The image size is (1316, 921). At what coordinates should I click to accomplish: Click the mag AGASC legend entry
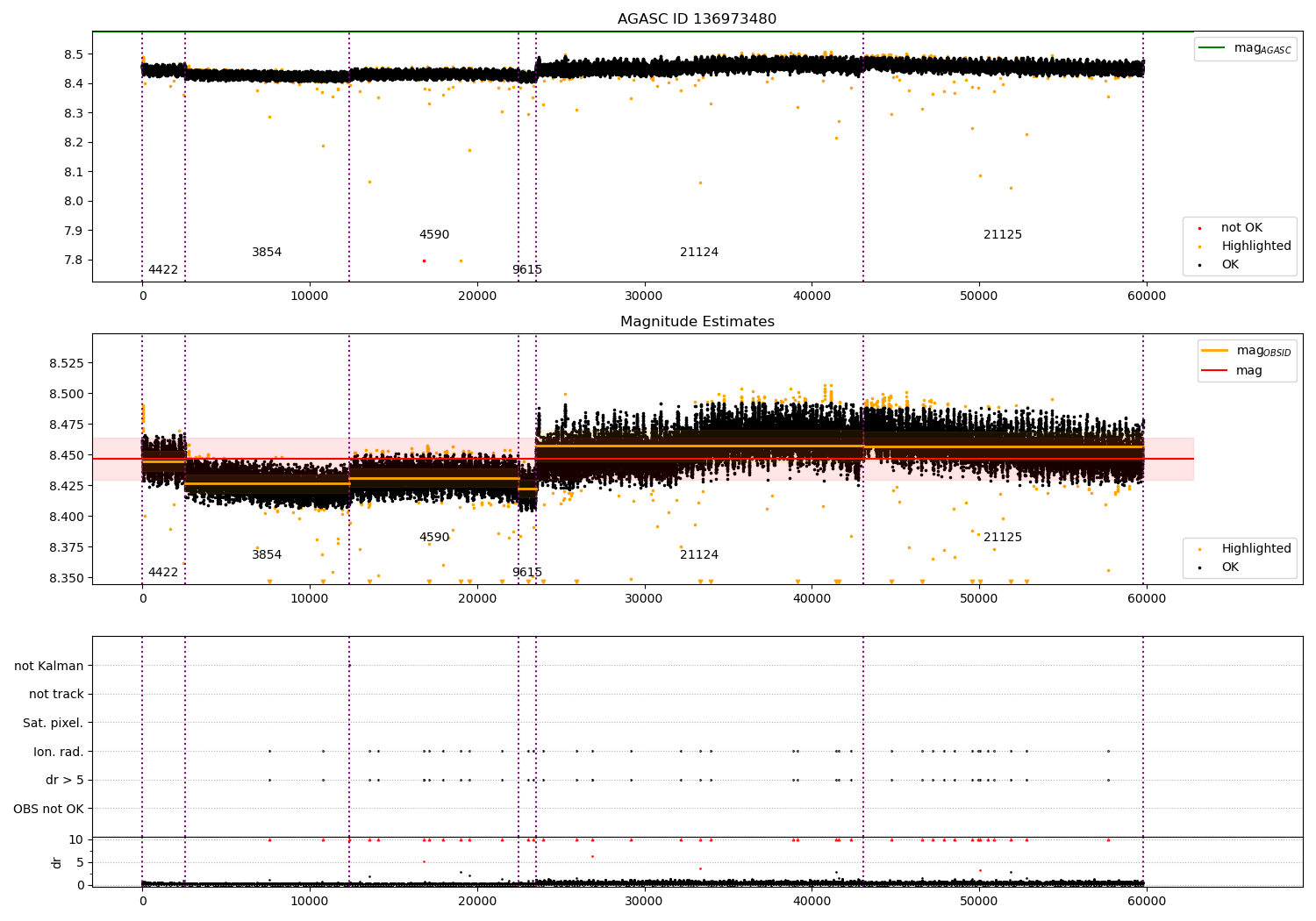pyautogui.click(x=1245, y=48)
